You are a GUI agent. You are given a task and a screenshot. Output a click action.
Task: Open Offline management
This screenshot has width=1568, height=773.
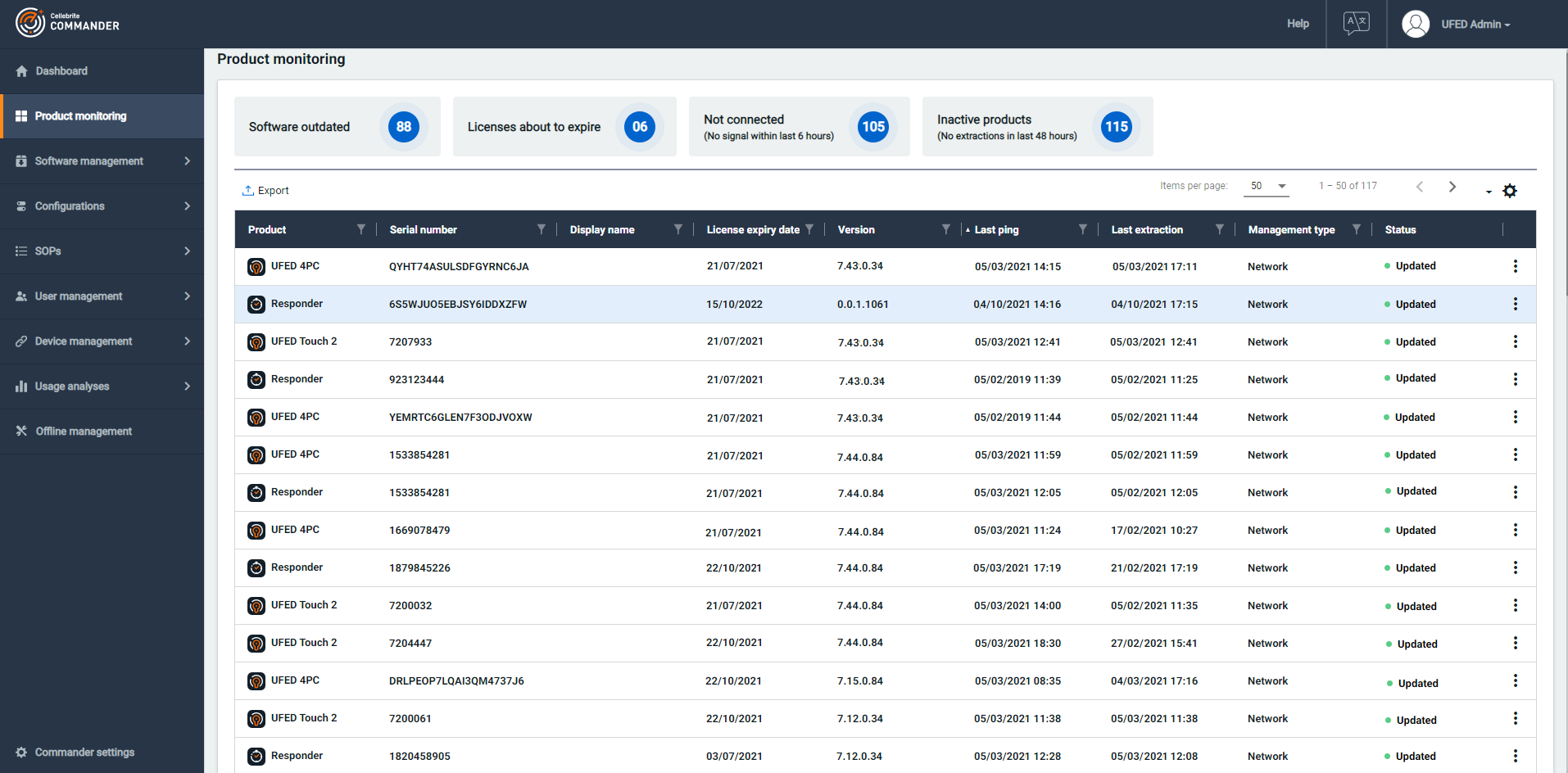click(x=102, y=432)
